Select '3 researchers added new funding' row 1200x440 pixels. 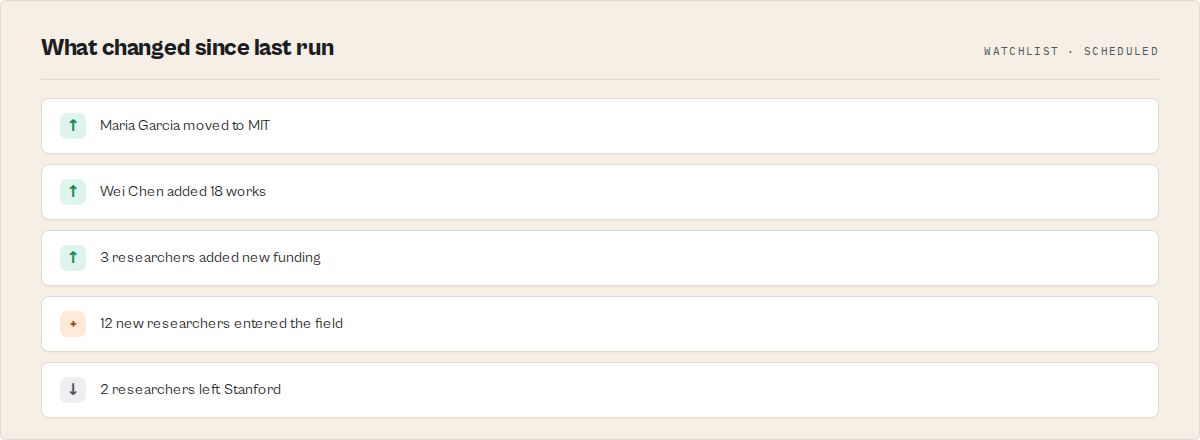[600, 258]
